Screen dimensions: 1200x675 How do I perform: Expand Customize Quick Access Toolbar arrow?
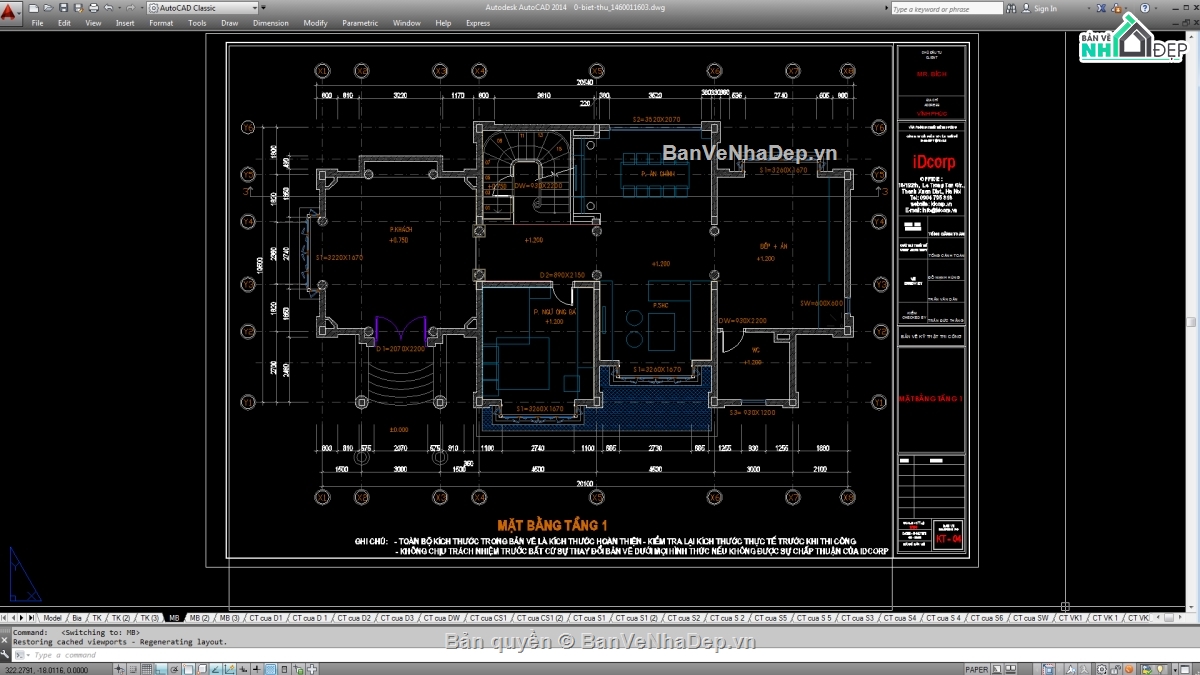[x=263, y=8]
